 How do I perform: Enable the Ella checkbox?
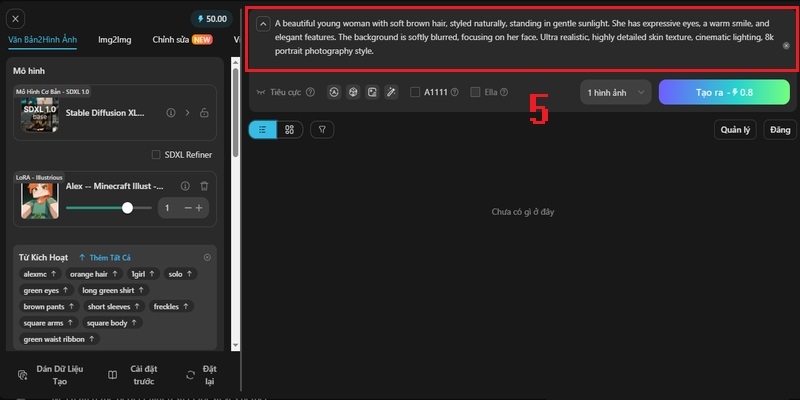[475, 92]
